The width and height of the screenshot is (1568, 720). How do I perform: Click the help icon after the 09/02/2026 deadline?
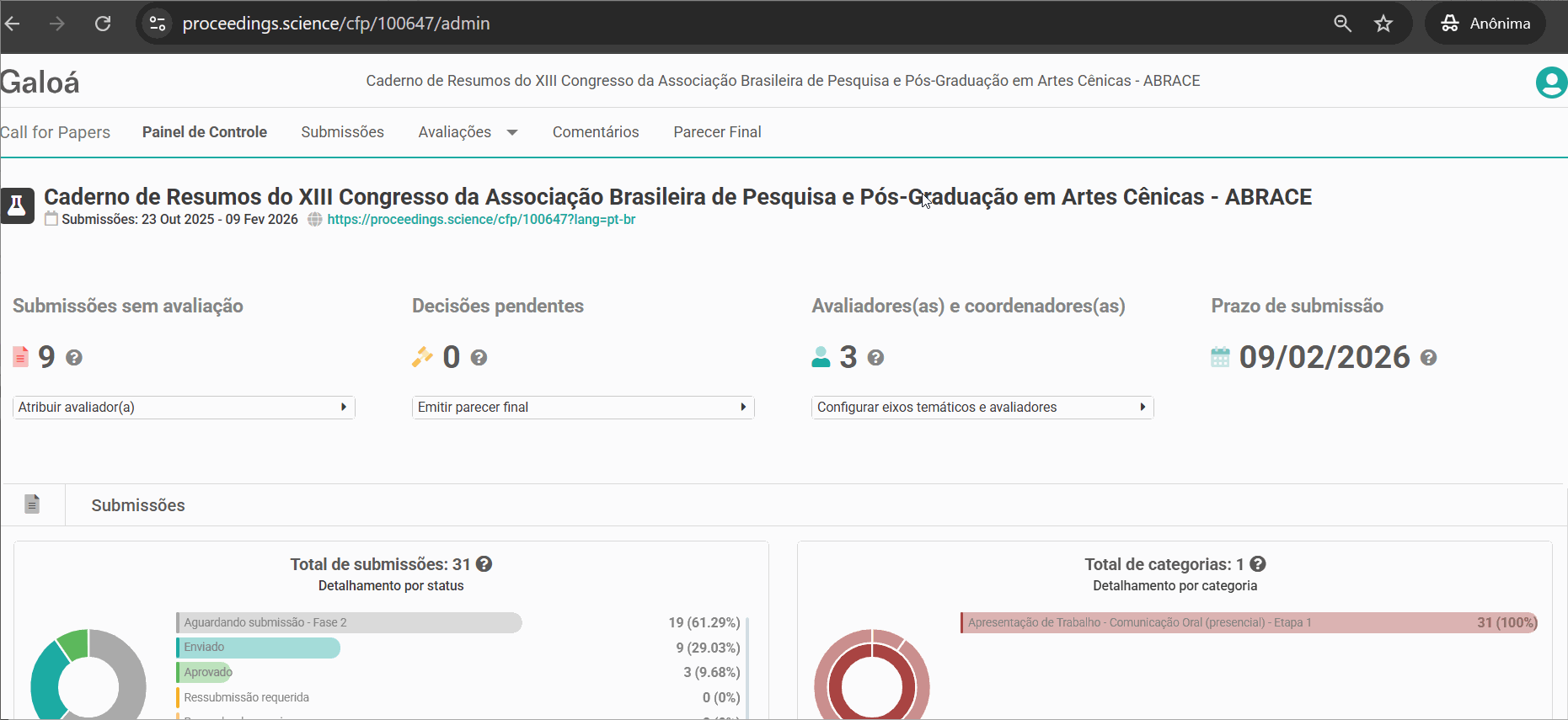pyautogui.click(x=1428, y=358)
